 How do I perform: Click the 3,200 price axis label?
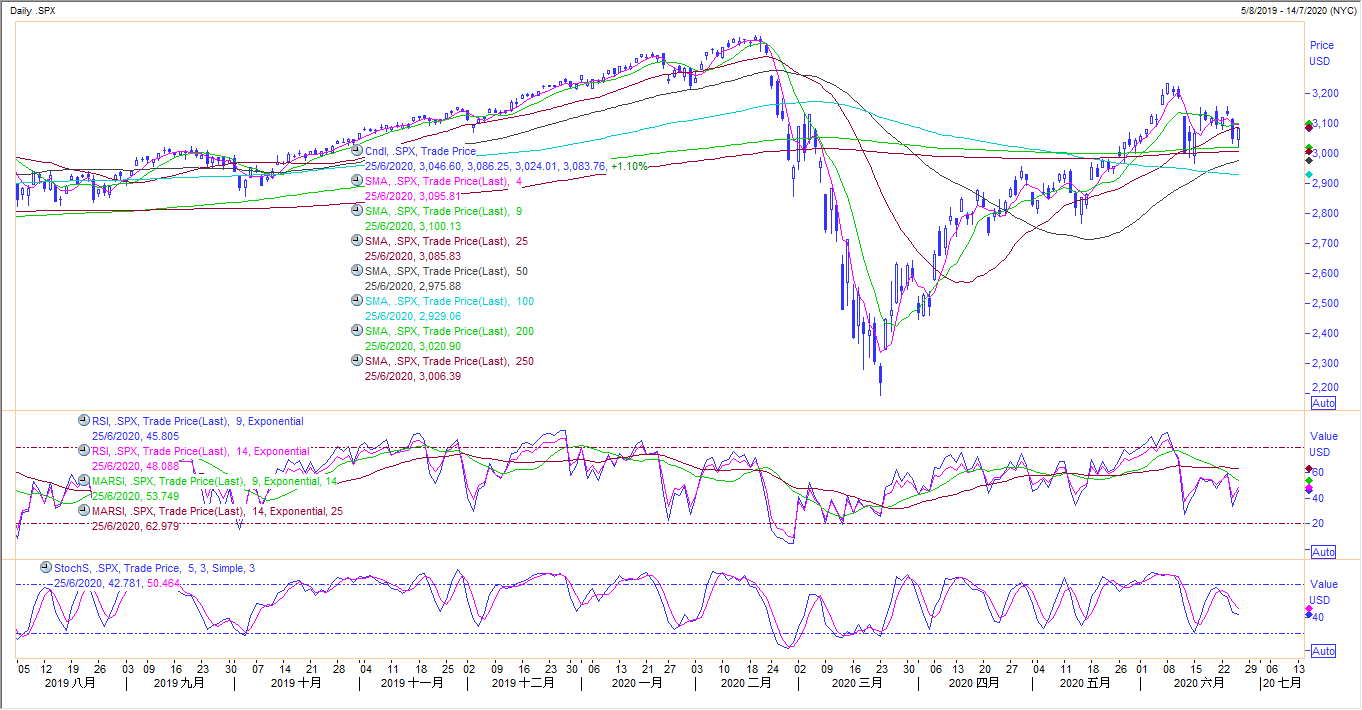[x=1323, y=93]
